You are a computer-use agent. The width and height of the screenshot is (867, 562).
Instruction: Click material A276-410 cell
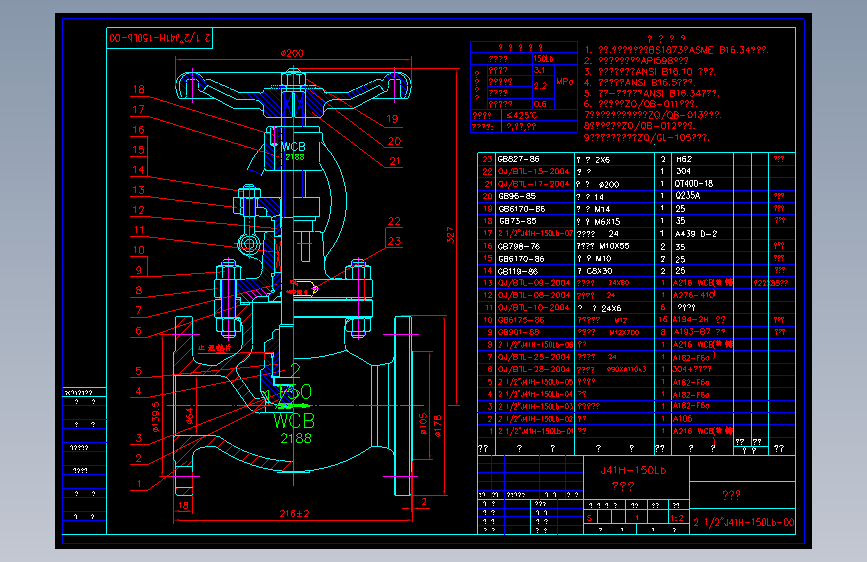[694, 295]
